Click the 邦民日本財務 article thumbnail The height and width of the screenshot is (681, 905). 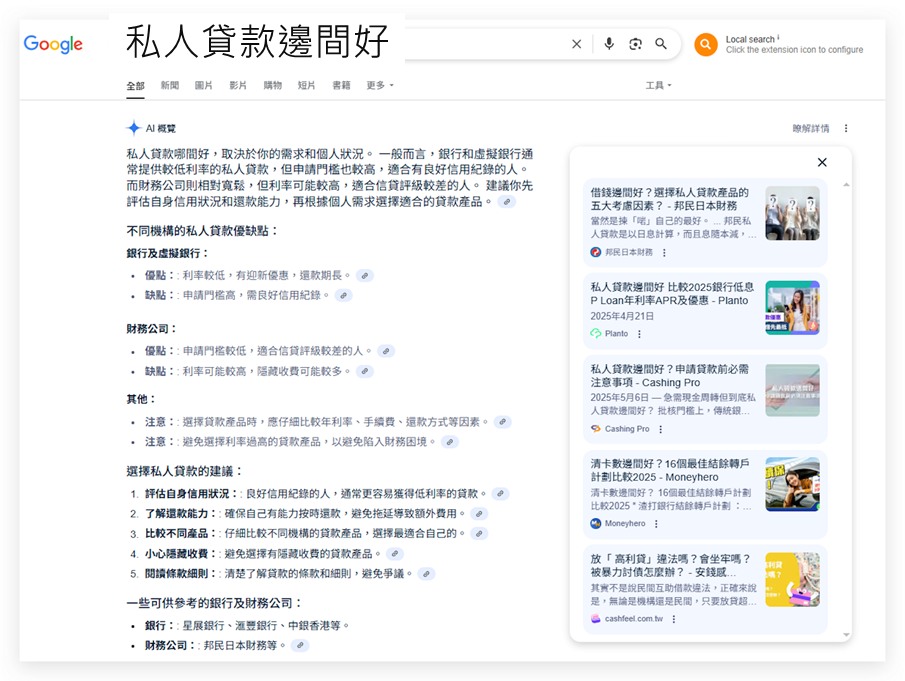pos(792,213)
